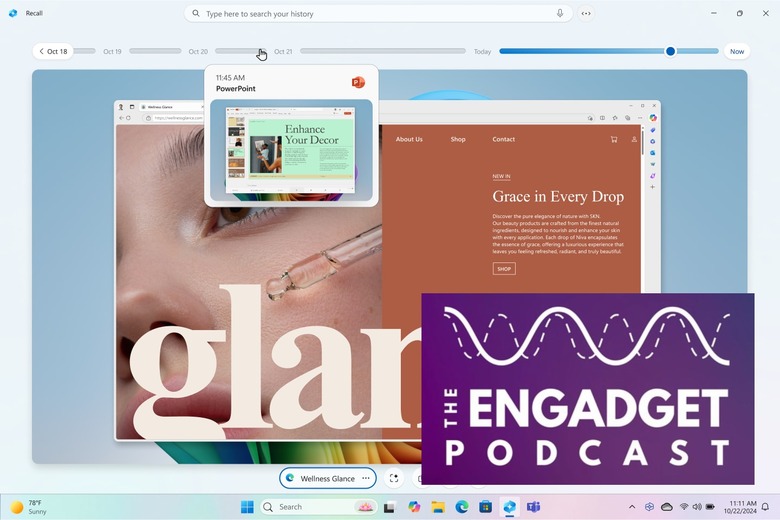This screenshot has width=780, height=520.
Task: Click the screenshot capture icon beside Wellness Glance
Action: pyautogui.click(x=394, y=479)
